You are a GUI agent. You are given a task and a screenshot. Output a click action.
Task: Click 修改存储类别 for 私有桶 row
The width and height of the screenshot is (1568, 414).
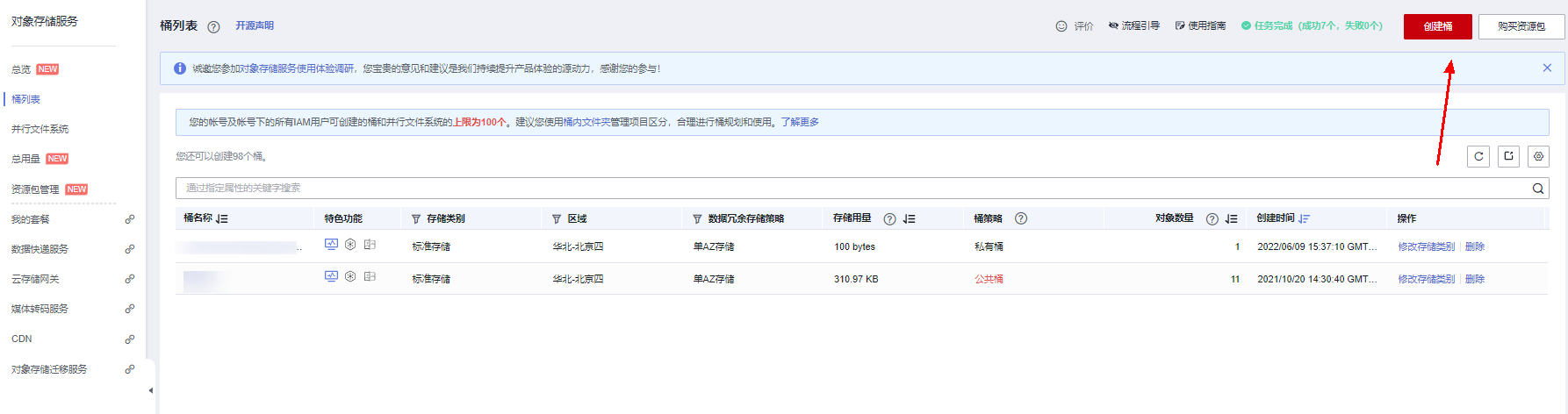click(x=1427, y=246)
